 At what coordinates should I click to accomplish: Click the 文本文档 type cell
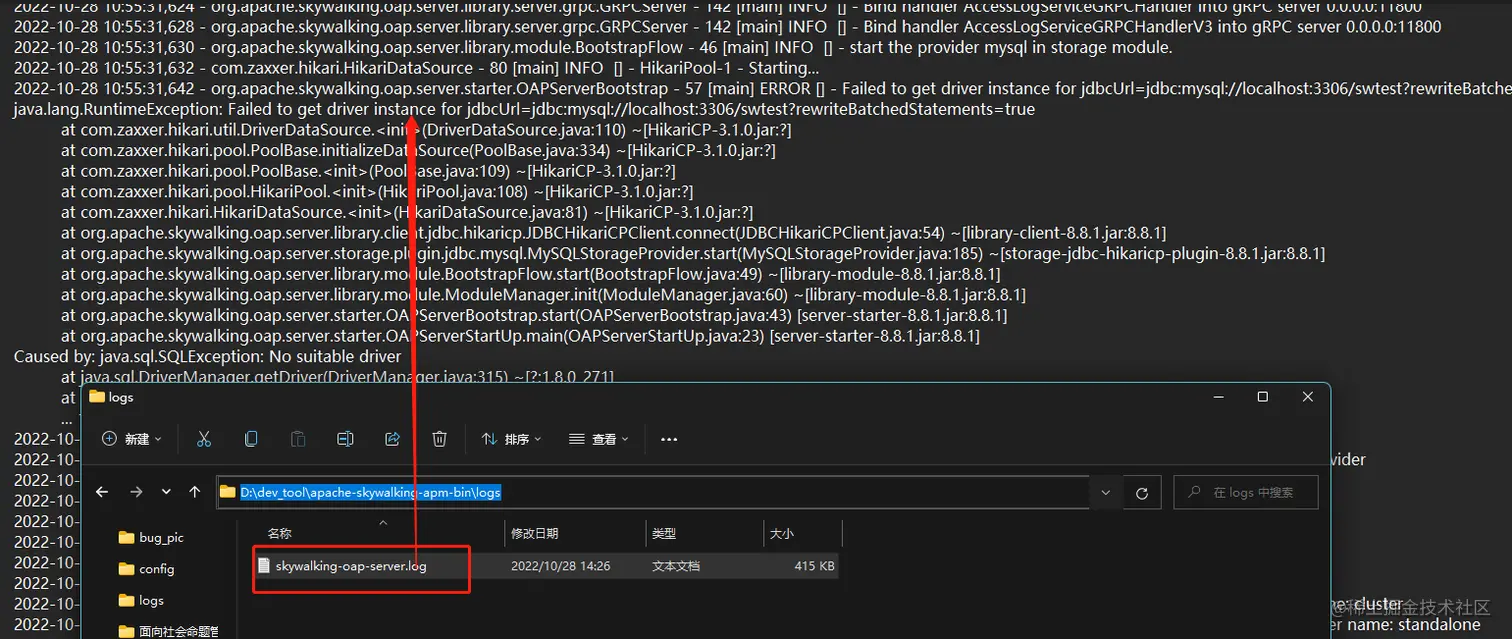click(x=676, y=566)
